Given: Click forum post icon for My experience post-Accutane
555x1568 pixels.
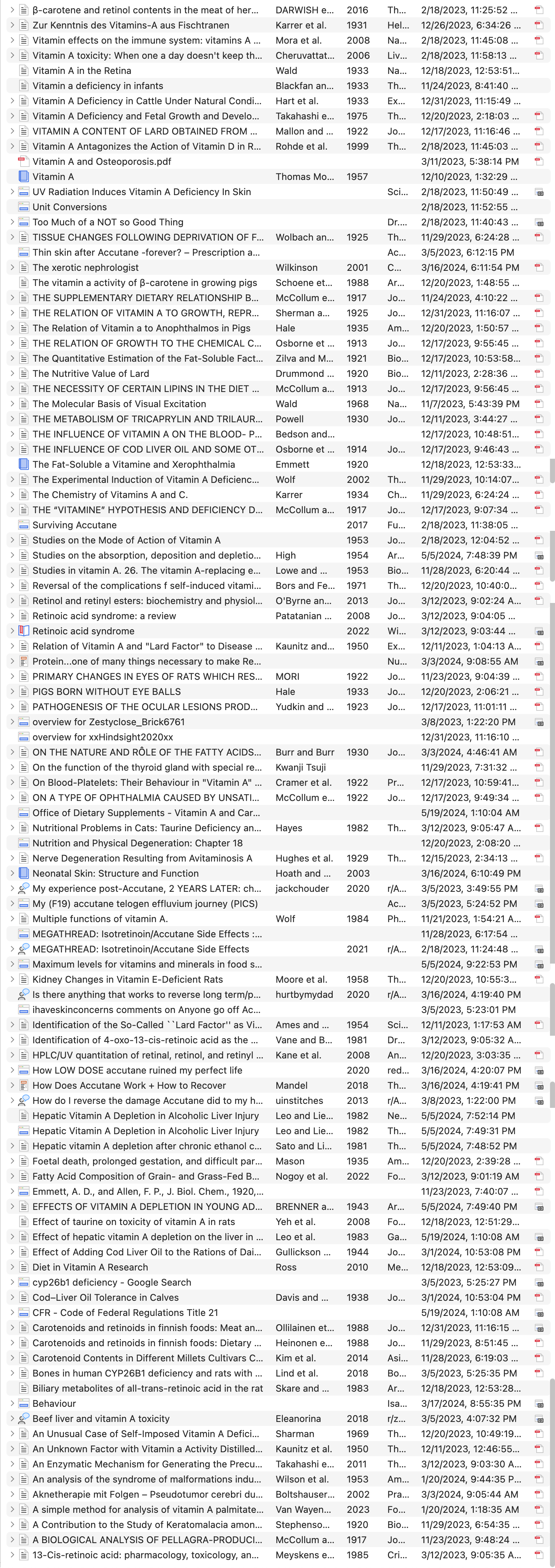Looking at the screenshot, I should (24, 888).
